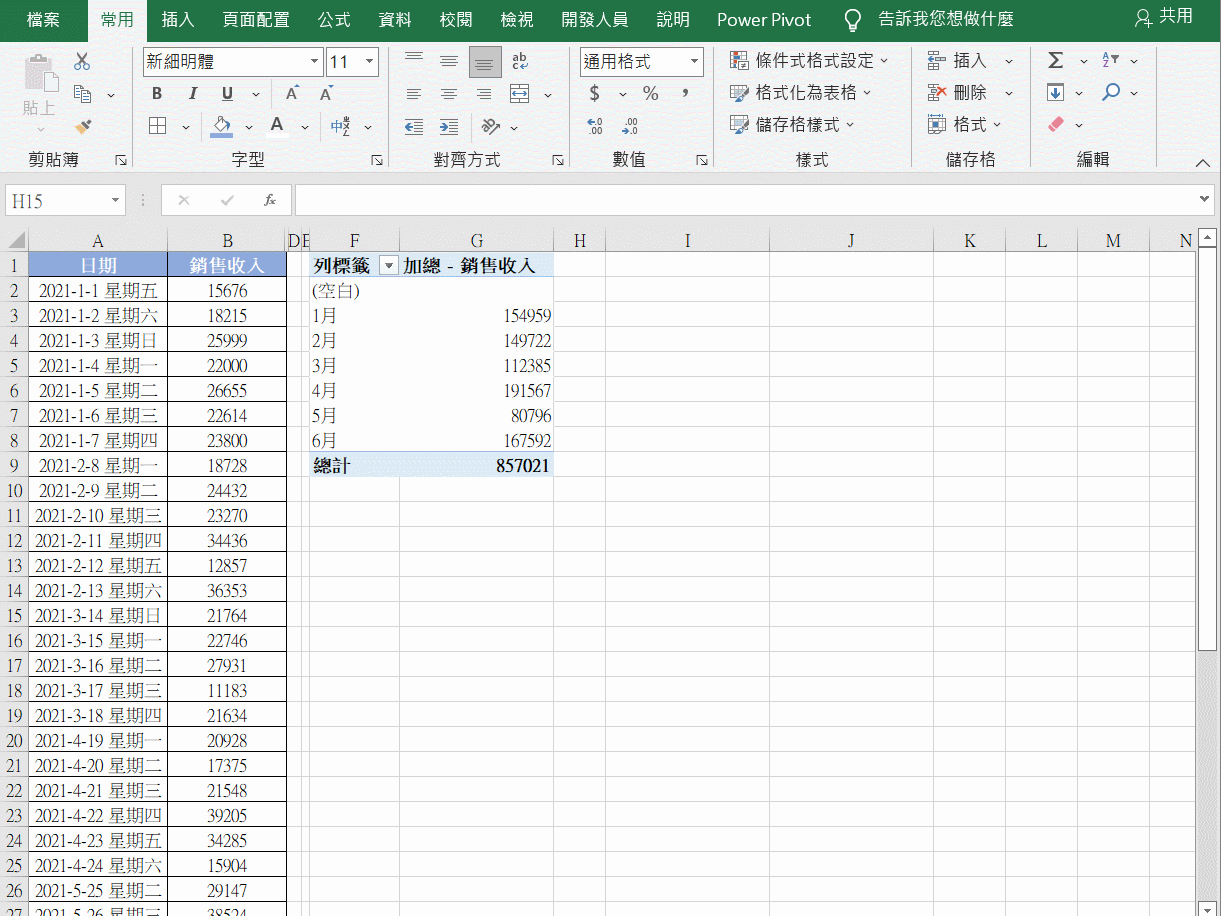The width and height of the screenshot is (1221, 916).
Task: Toggle bold formatting
Action: click(157, 94)
